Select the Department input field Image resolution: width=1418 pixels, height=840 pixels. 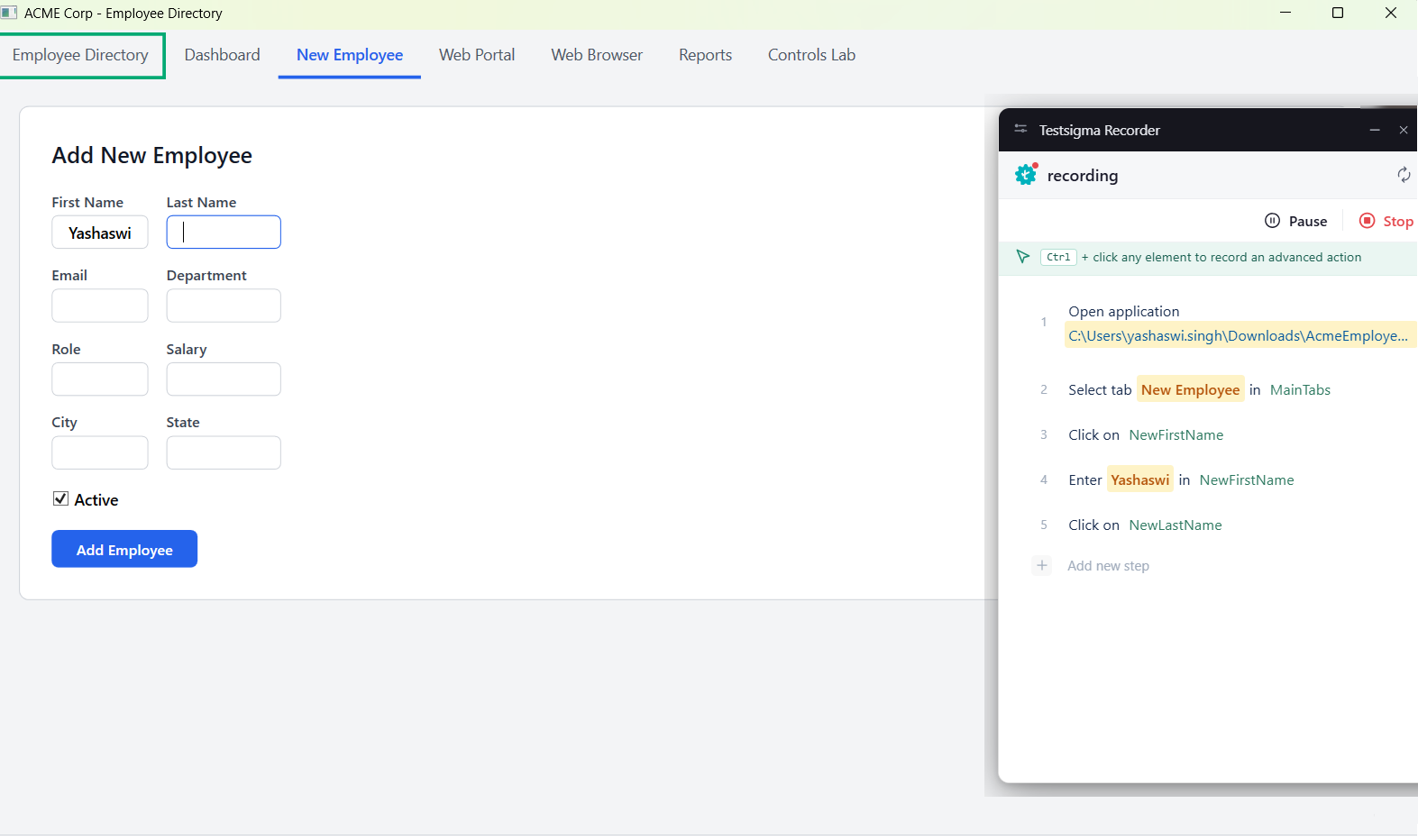click(x=224, y=306)
